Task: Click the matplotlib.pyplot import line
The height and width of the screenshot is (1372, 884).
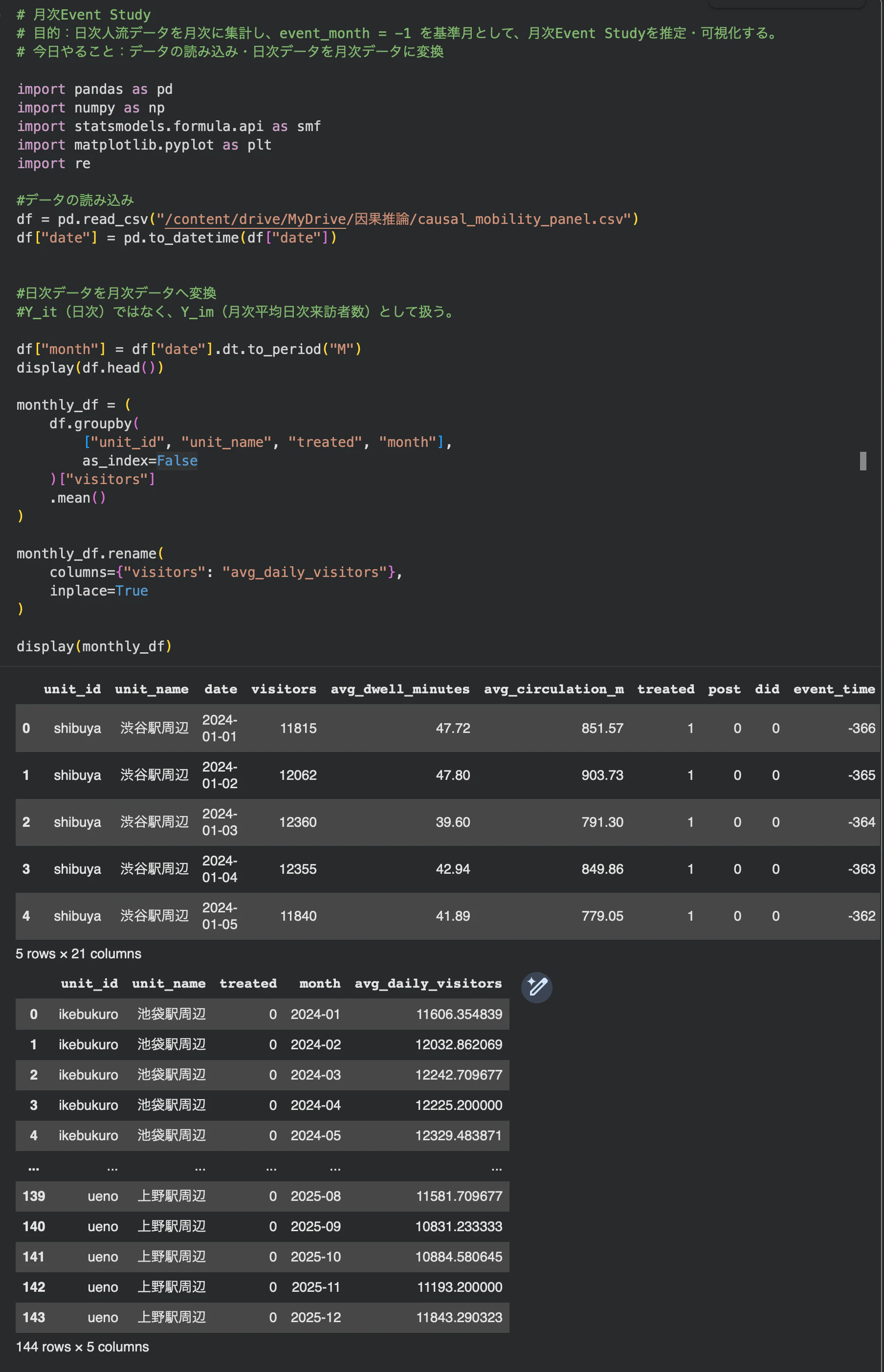Action: point(144,145)
